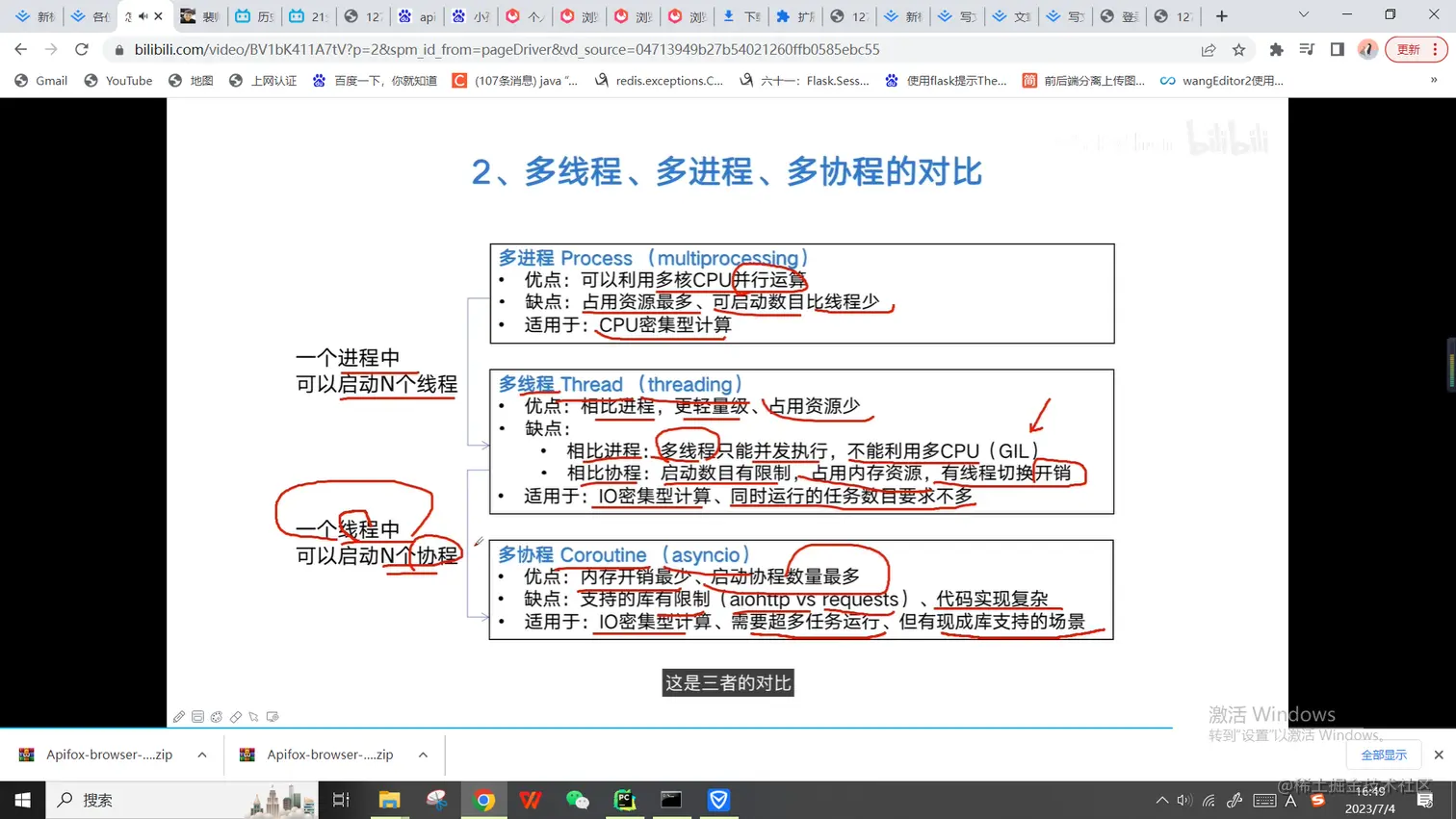Image resolution: width=1456 pixels, height=819 pixels.
Task: Click the URL address bar
Action: 655,49
